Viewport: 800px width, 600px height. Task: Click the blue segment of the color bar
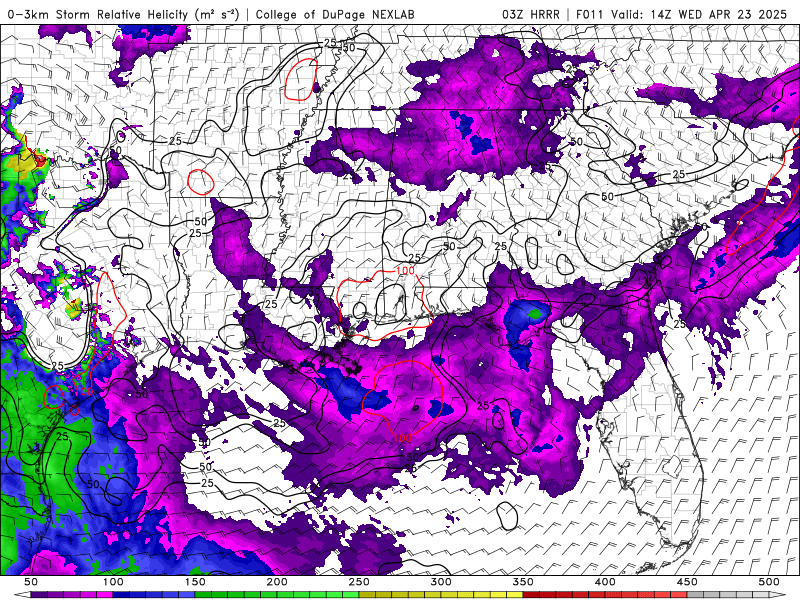click(x=154, y=595)
